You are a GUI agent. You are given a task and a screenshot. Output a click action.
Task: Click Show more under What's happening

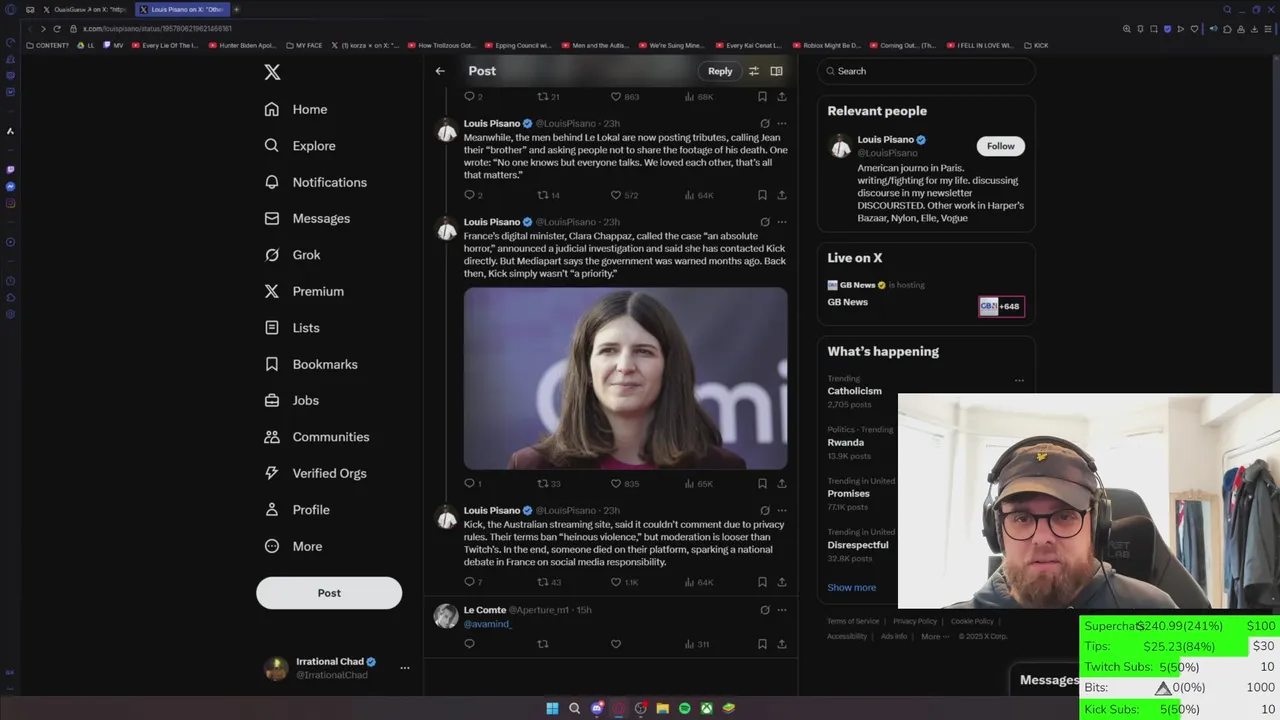pos(851,587)
